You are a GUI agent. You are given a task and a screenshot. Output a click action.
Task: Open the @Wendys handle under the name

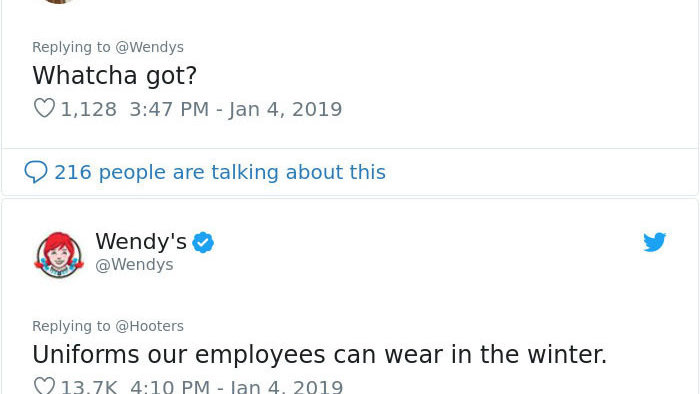click(x=134, y=265)
